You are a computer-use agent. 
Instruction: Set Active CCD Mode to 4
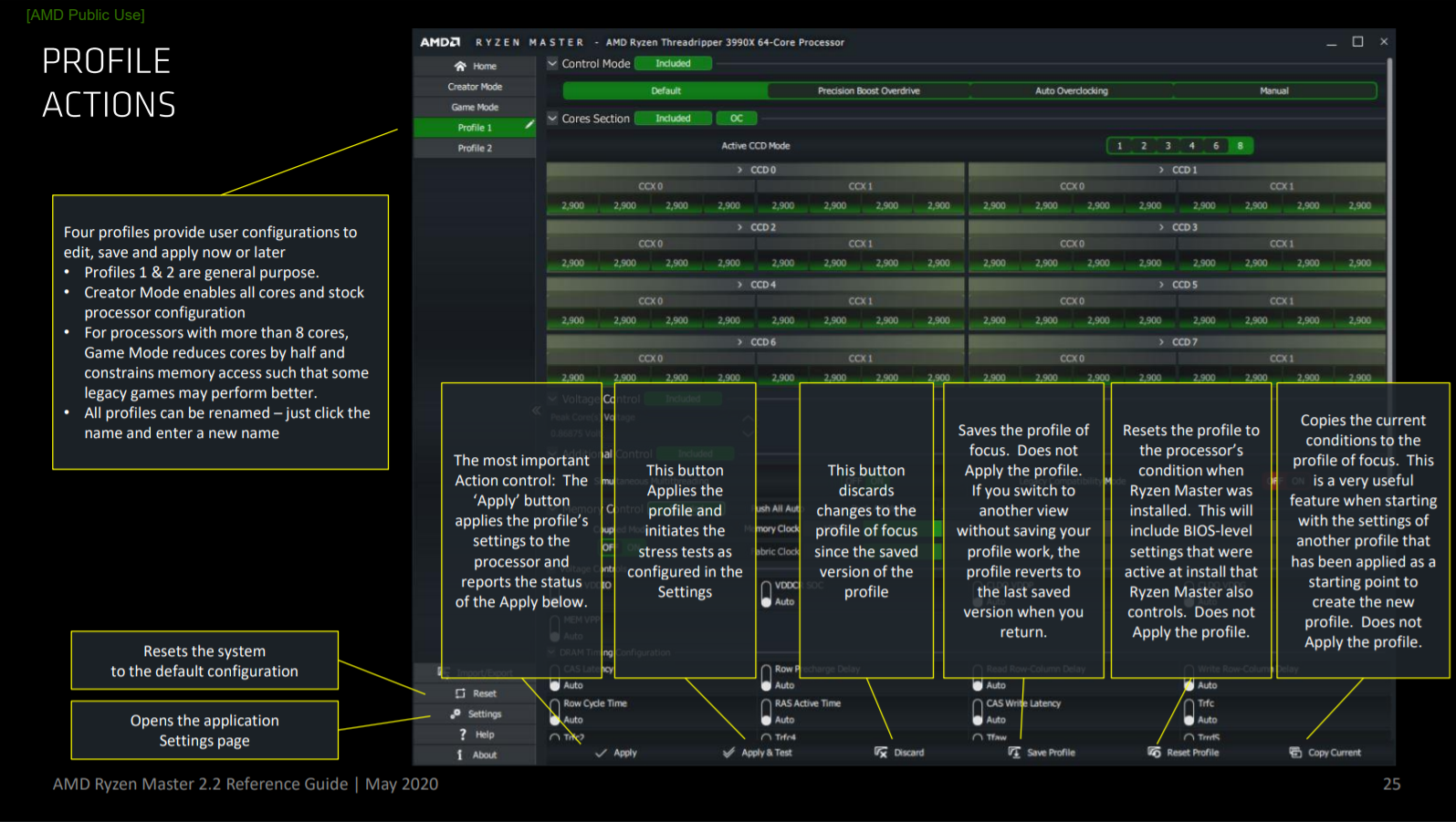1191,146
